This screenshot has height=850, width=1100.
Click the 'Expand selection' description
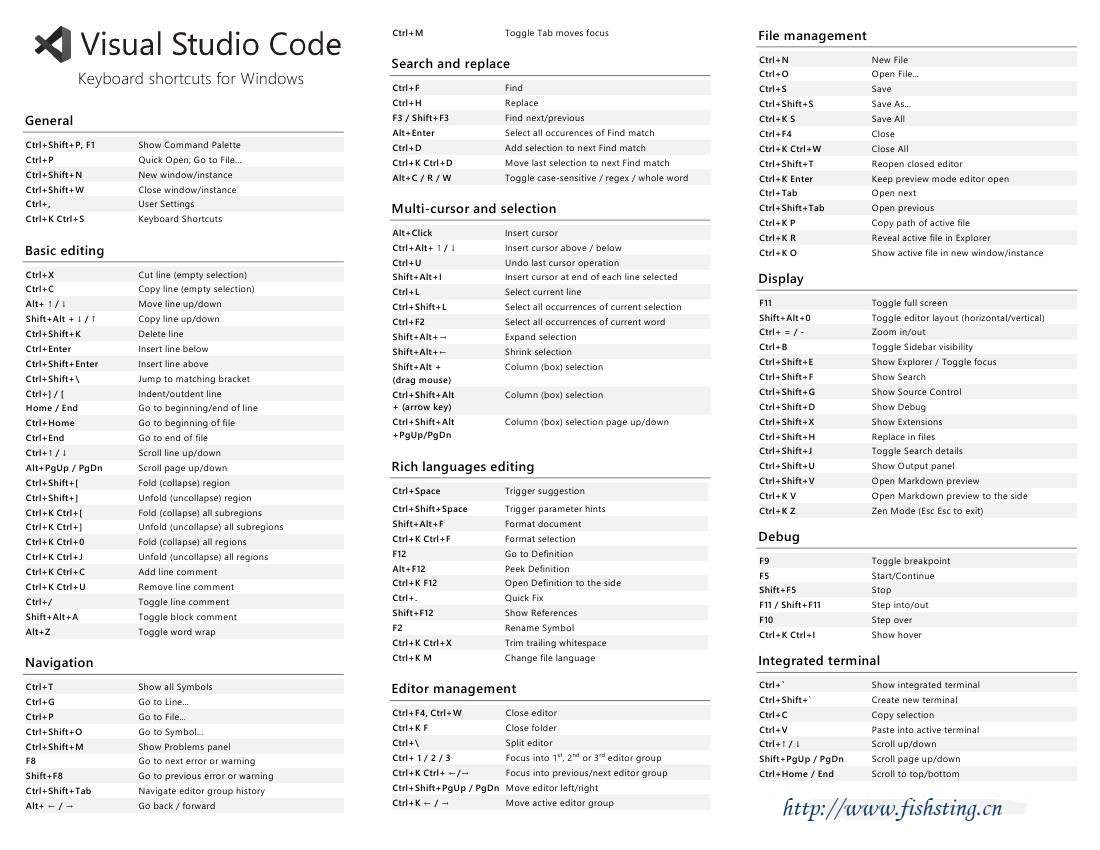pyautogui.click(x=541, y=337)
